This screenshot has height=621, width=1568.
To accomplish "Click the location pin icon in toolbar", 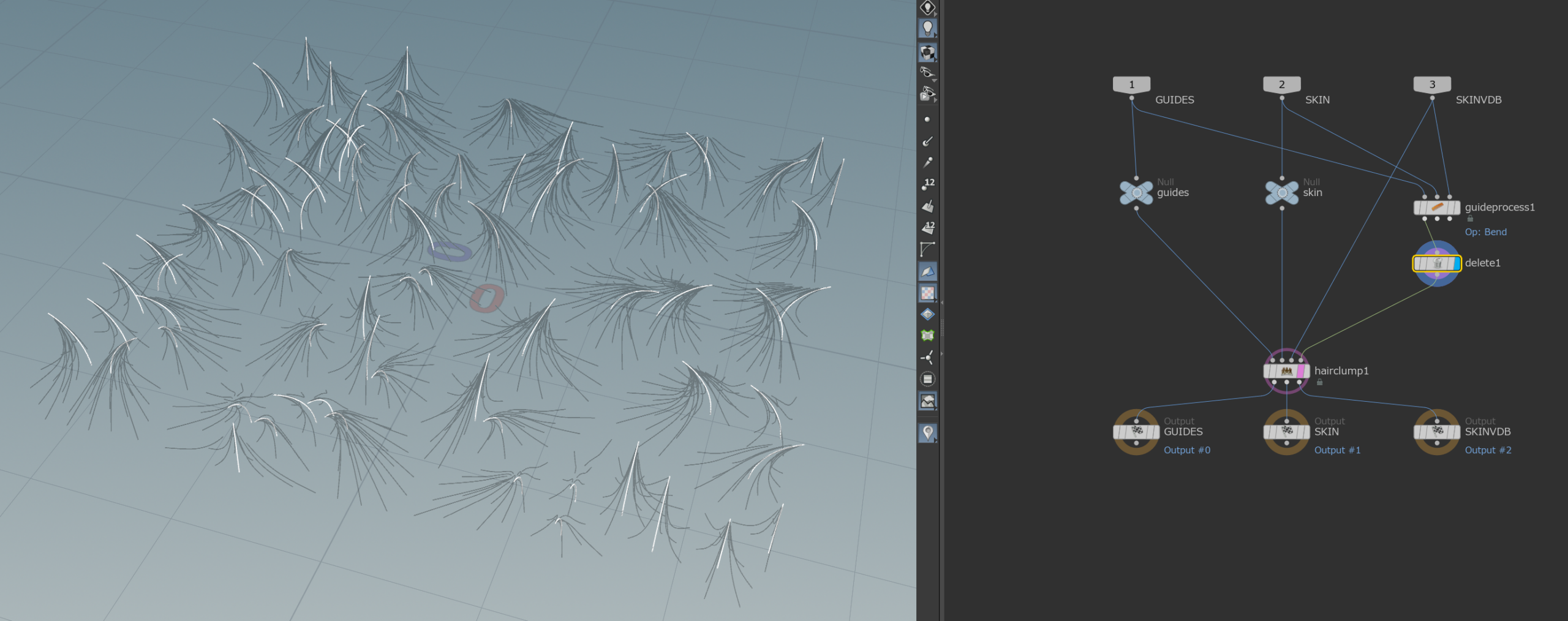I will pyautogui.click(x=927, y=432).
